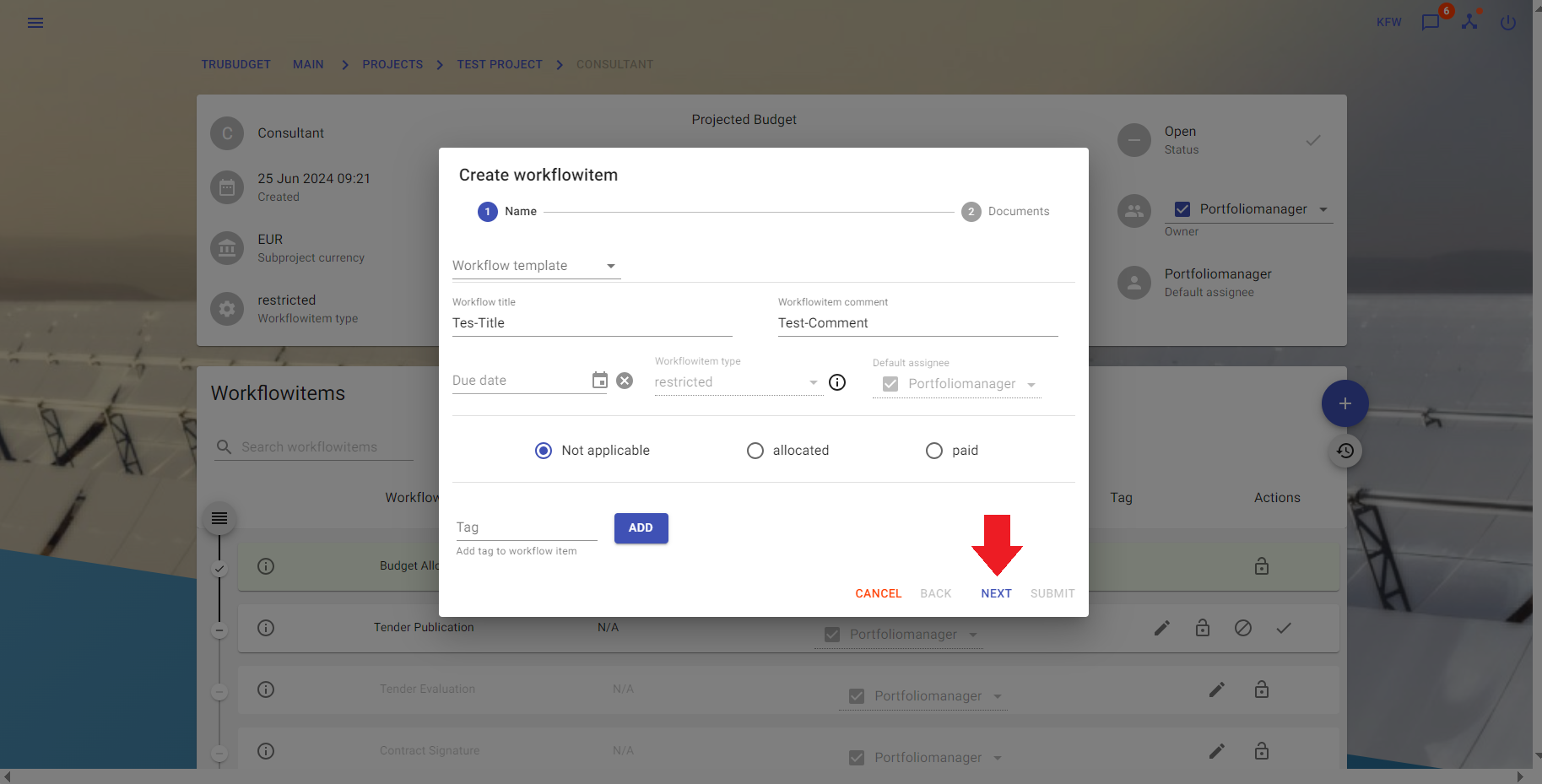Click CANCEL in the dialog
This screenshot has height=784, width=1542.
coord(879,593)
